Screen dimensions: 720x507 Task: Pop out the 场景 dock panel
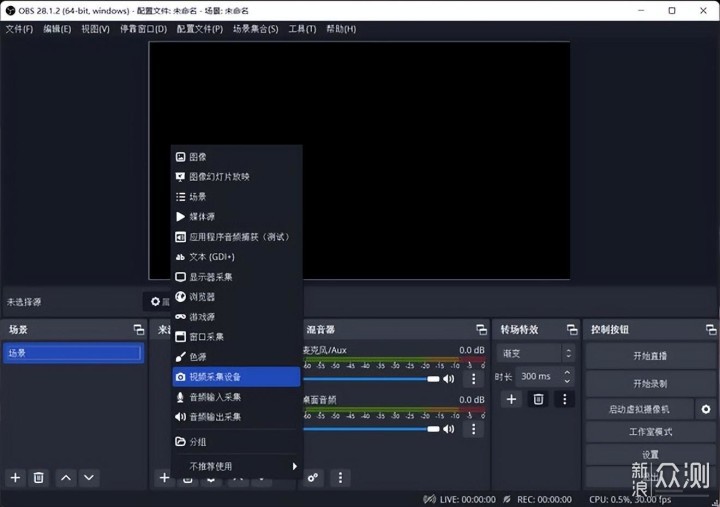click(x=139, y=329)
